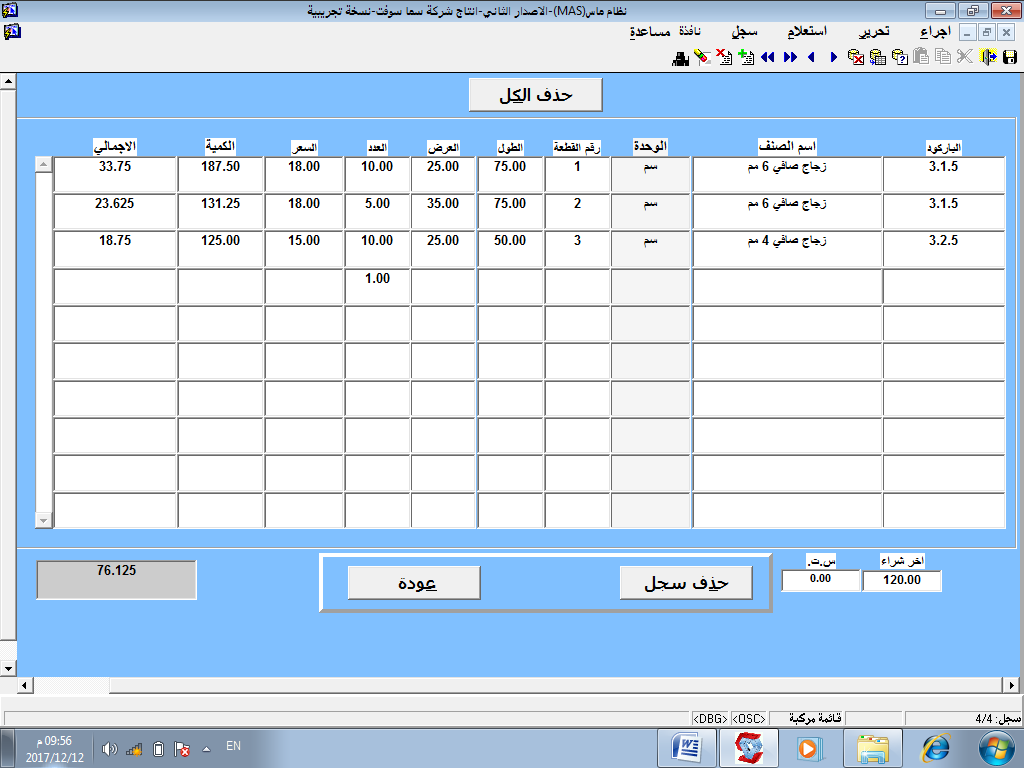
Task: Click the price cell 15.00 in third row
Action: point(304,241)
